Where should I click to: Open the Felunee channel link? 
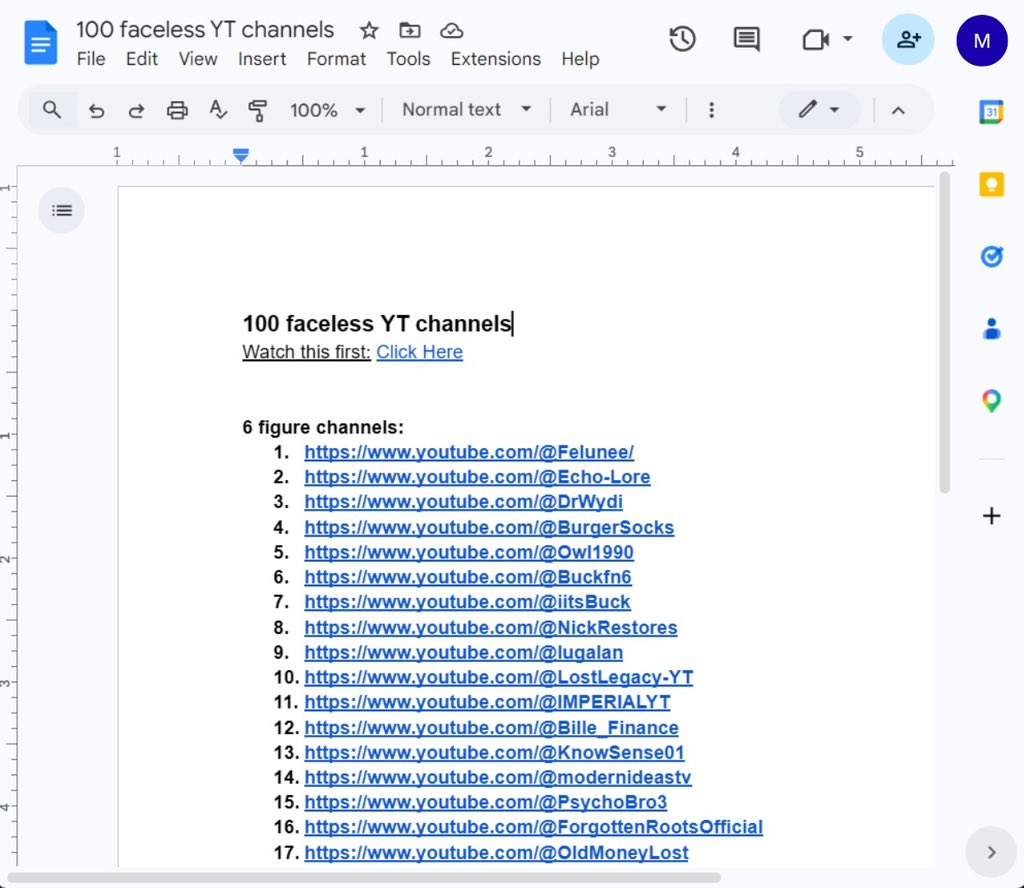coord(469,452)
